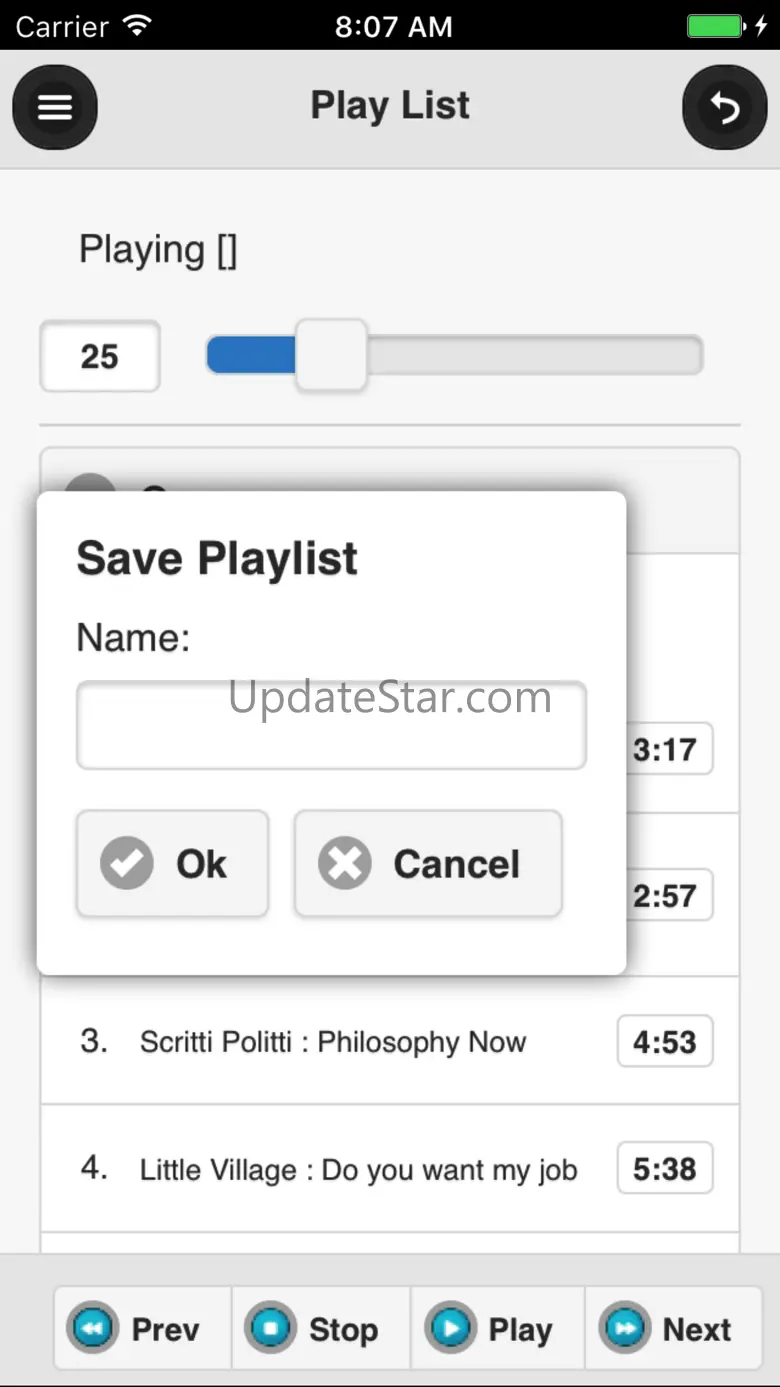The image size is (780, 1387).
Task: Click the checkmark icon on Ok
Action: [127, 864]
